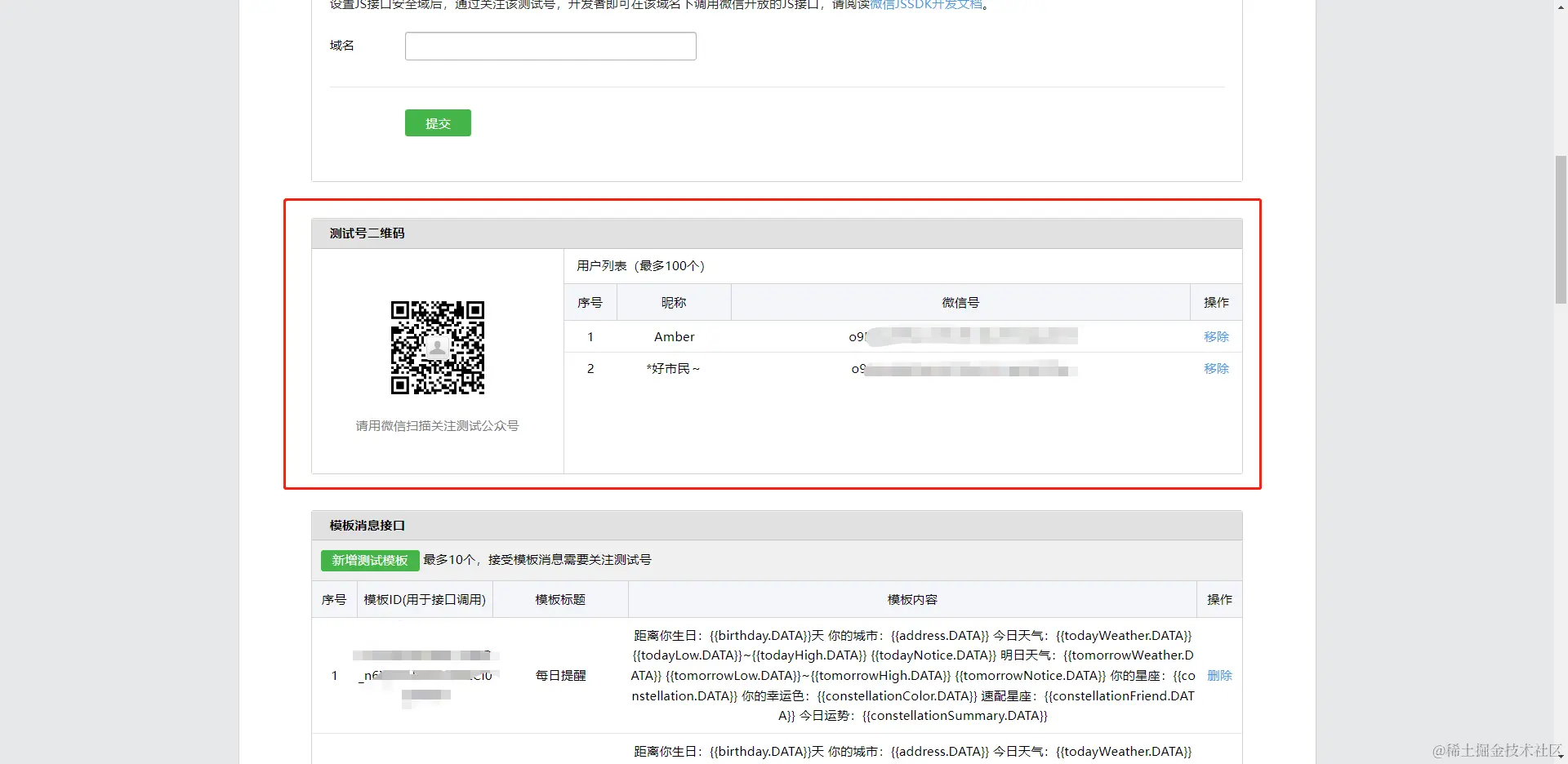Image resolution: width=1568 pixels, height=764 pixels.
Task: Remove user *好市民~ with 移除 link
Action: click(x=1216, y=368)
